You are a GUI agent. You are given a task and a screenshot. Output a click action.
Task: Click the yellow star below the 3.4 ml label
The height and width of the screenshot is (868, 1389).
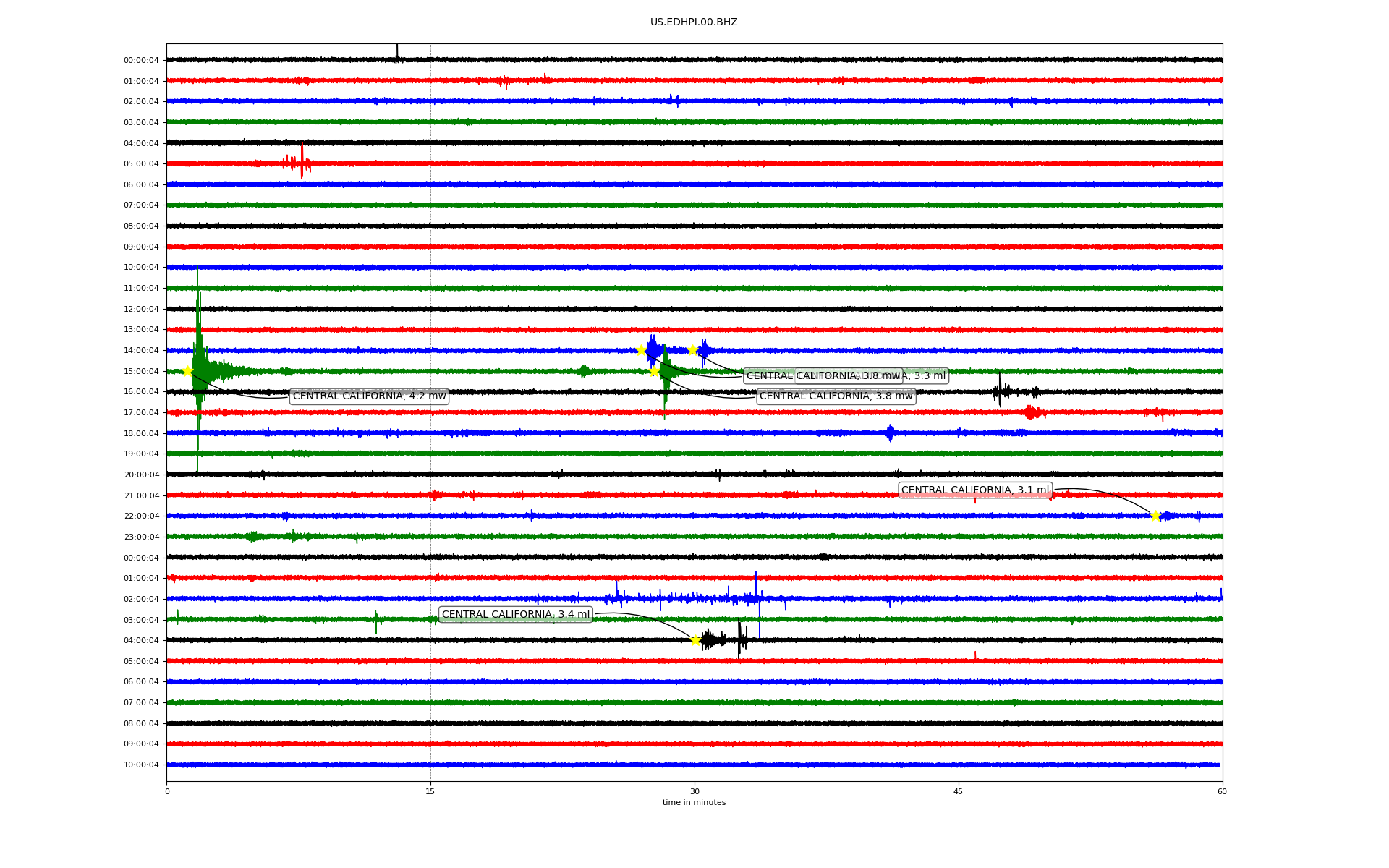(x=695, y=639)
